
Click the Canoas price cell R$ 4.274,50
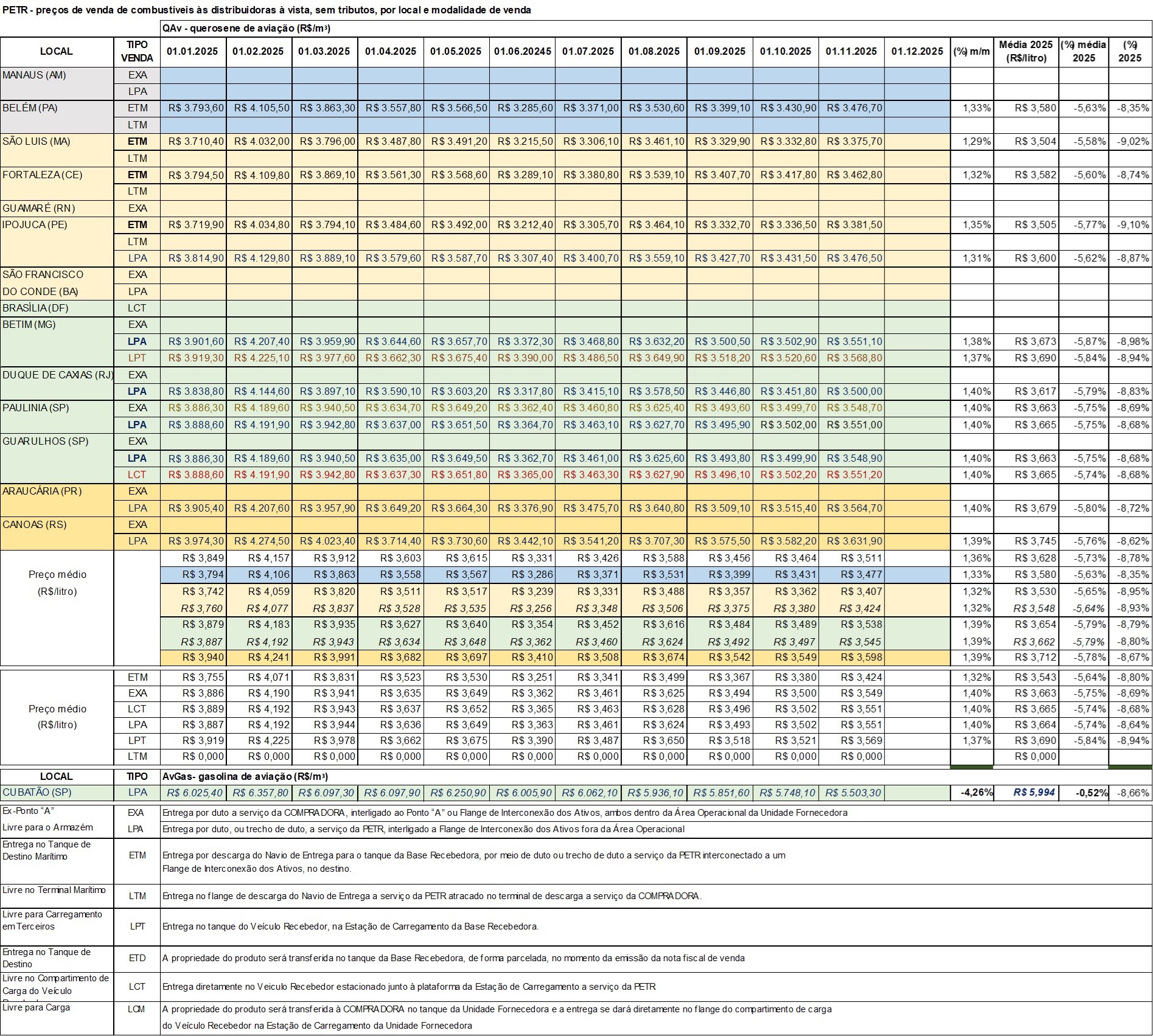tap(259, 541)
